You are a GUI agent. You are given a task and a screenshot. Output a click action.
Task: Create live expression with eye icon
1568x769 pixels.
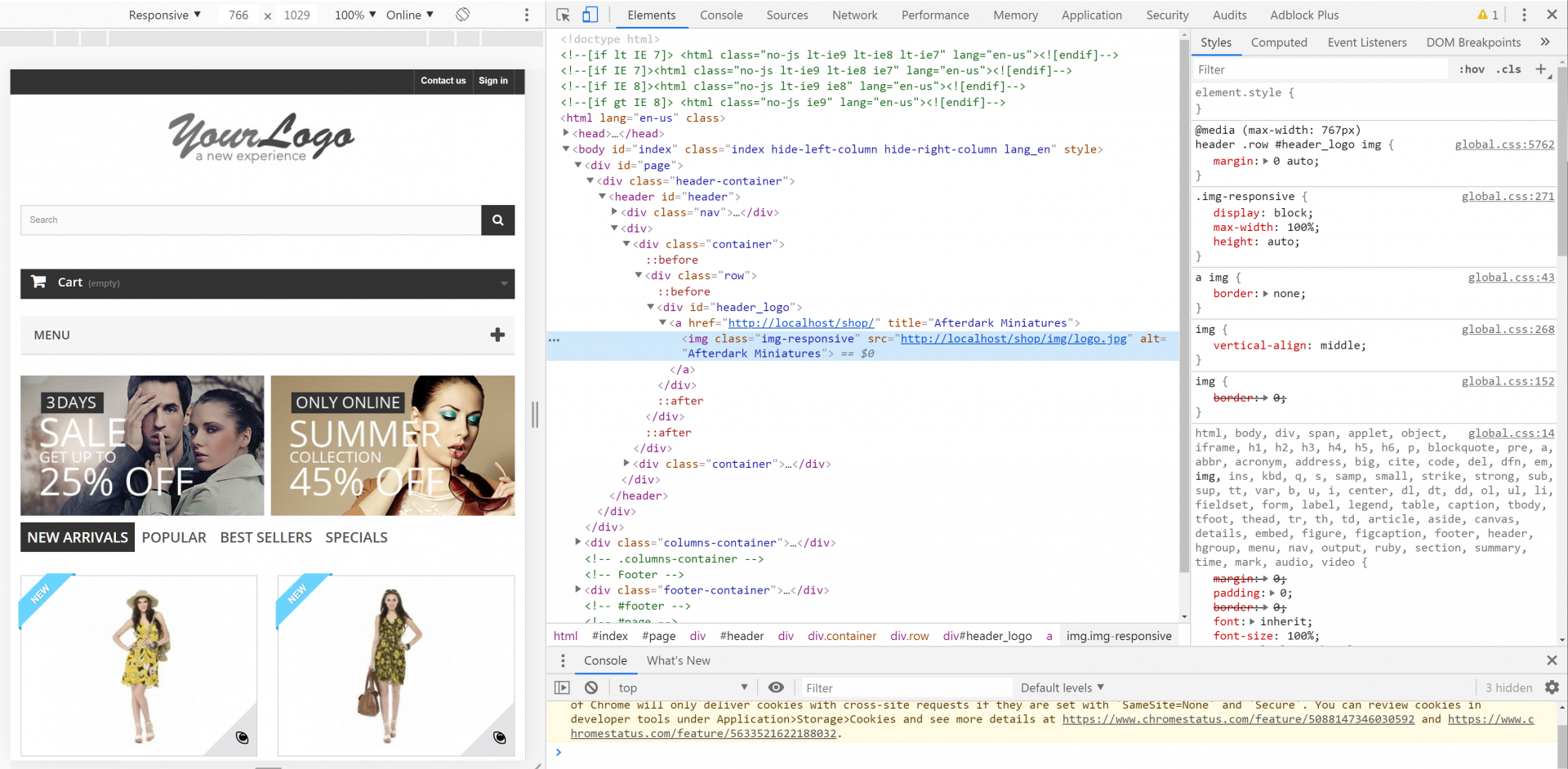coord(776,687)
